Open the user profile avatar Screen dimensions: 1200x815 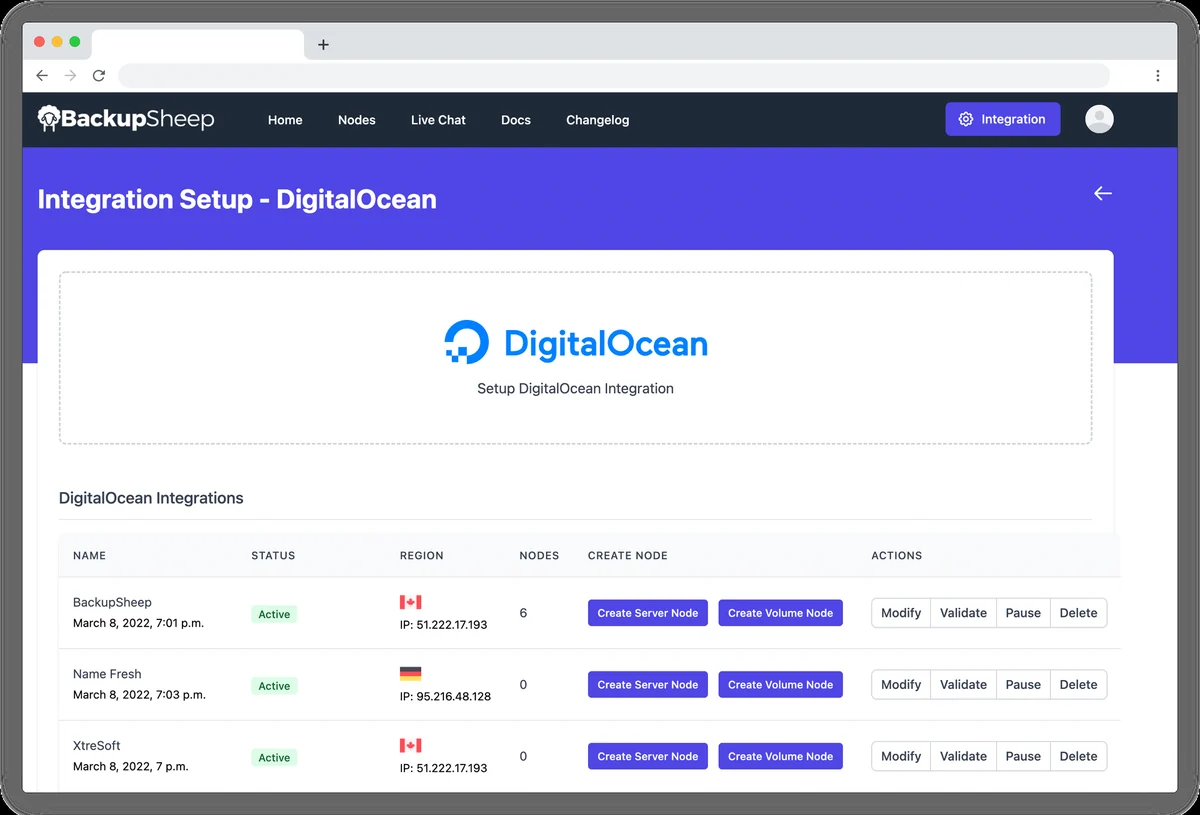1099,119
